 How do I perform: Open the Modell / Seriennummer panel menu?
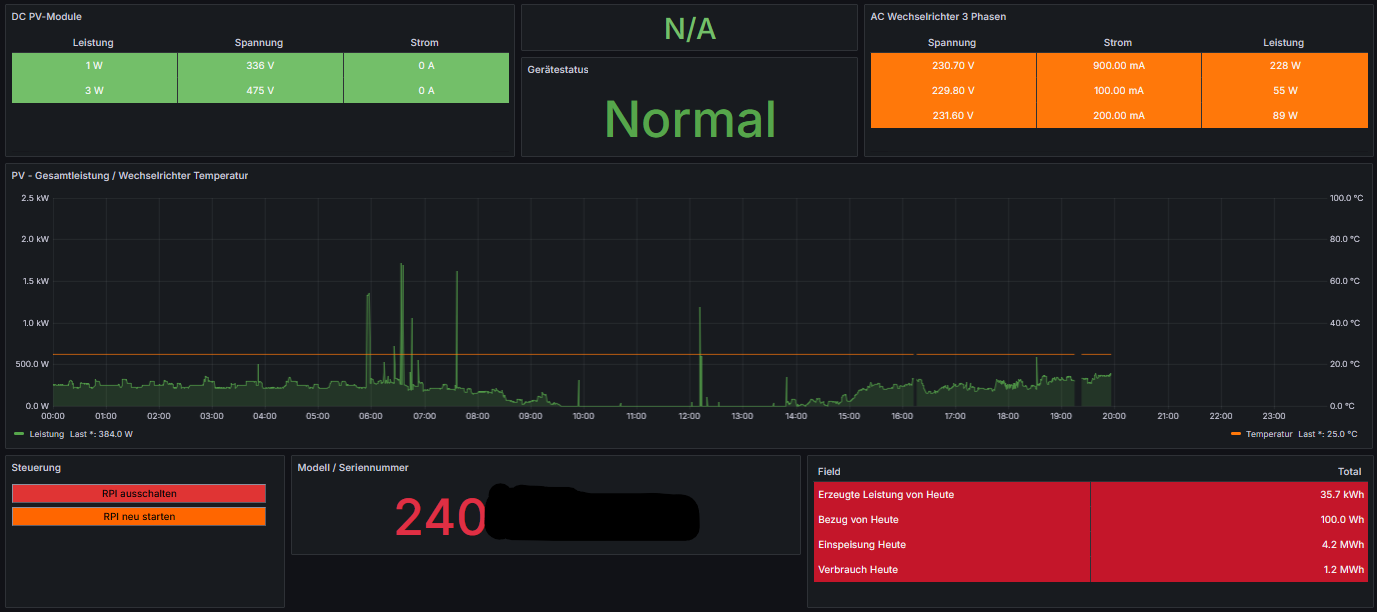(x=353, y=467)
